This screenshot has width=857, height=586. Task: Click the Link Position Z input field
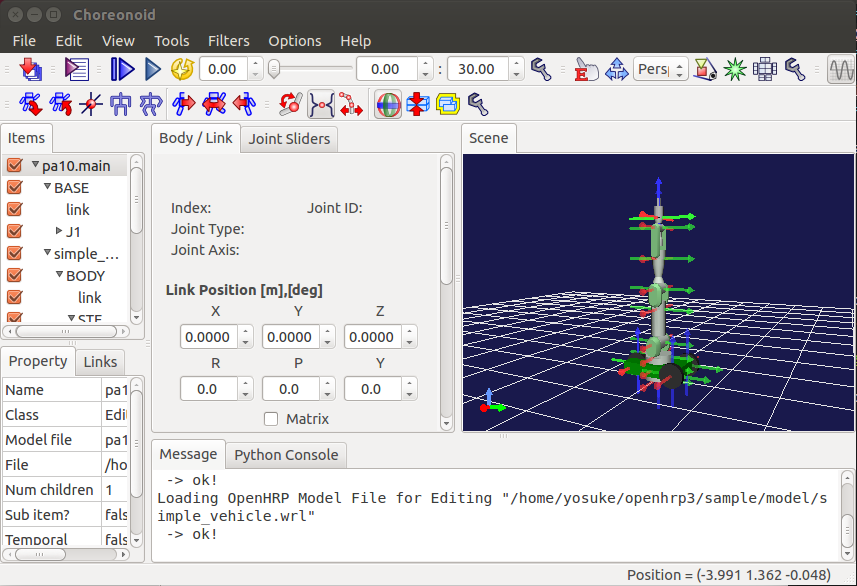[373, 337]
